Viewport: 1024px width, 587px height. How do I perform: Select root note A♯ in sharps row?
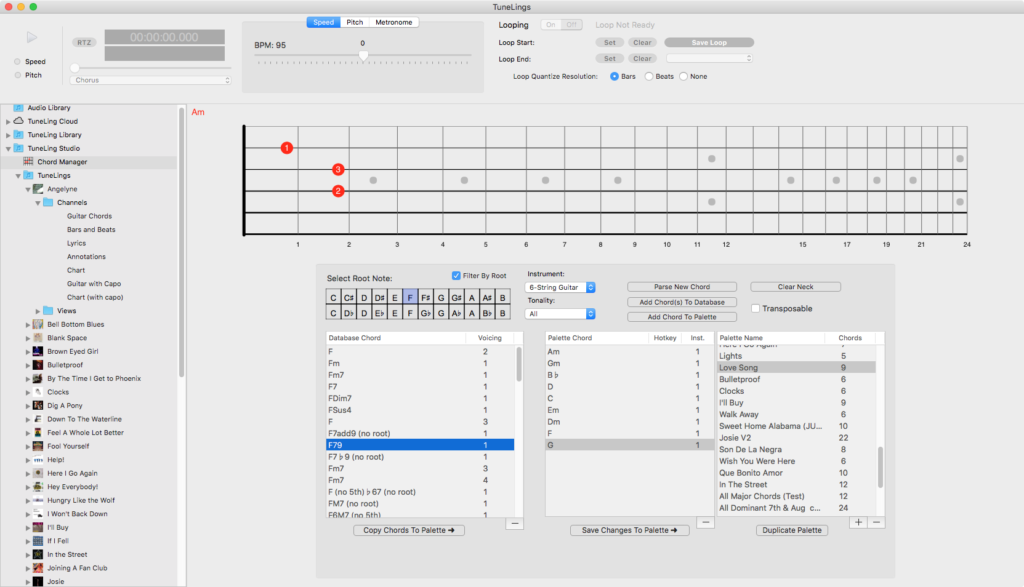(x=487, y=298)
